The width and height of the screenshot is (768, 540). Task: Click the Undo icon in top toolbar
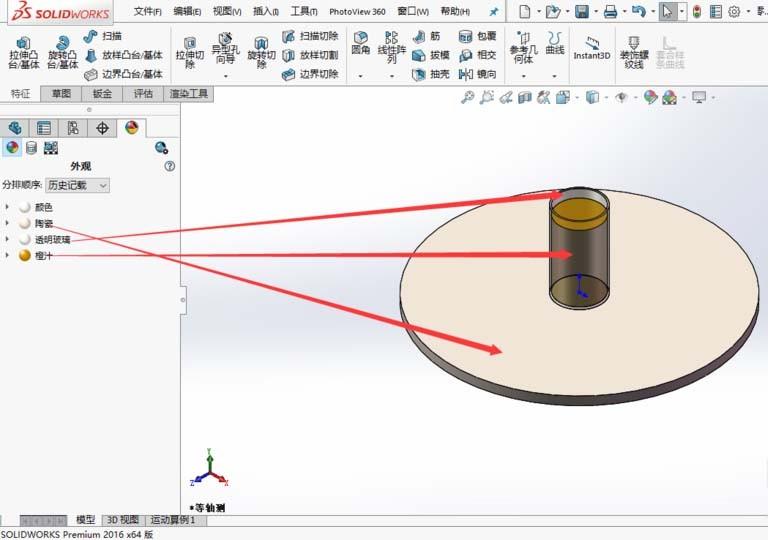(638, 11)
